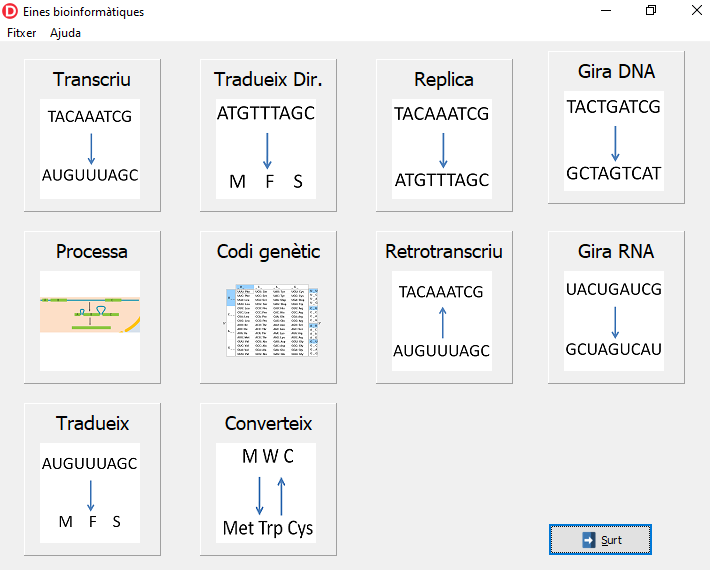This screenshot has height=570, width=710.
Task: Click the M W C conversion image
Action: click(267, 492)
